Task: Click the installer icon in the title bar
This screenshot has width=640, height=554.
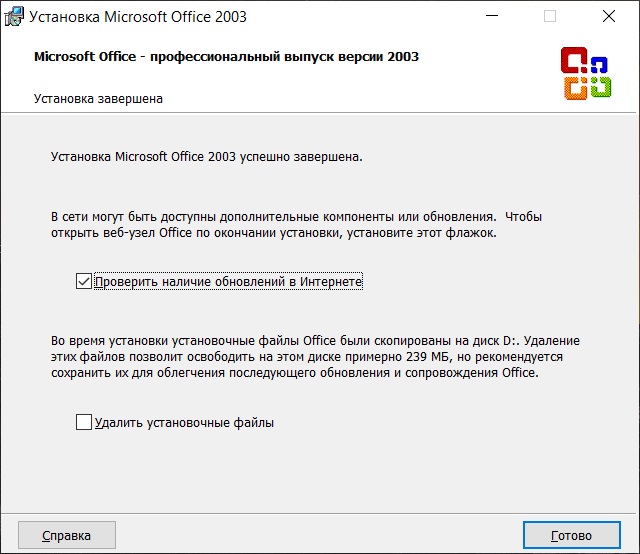Action: [14, 17]
